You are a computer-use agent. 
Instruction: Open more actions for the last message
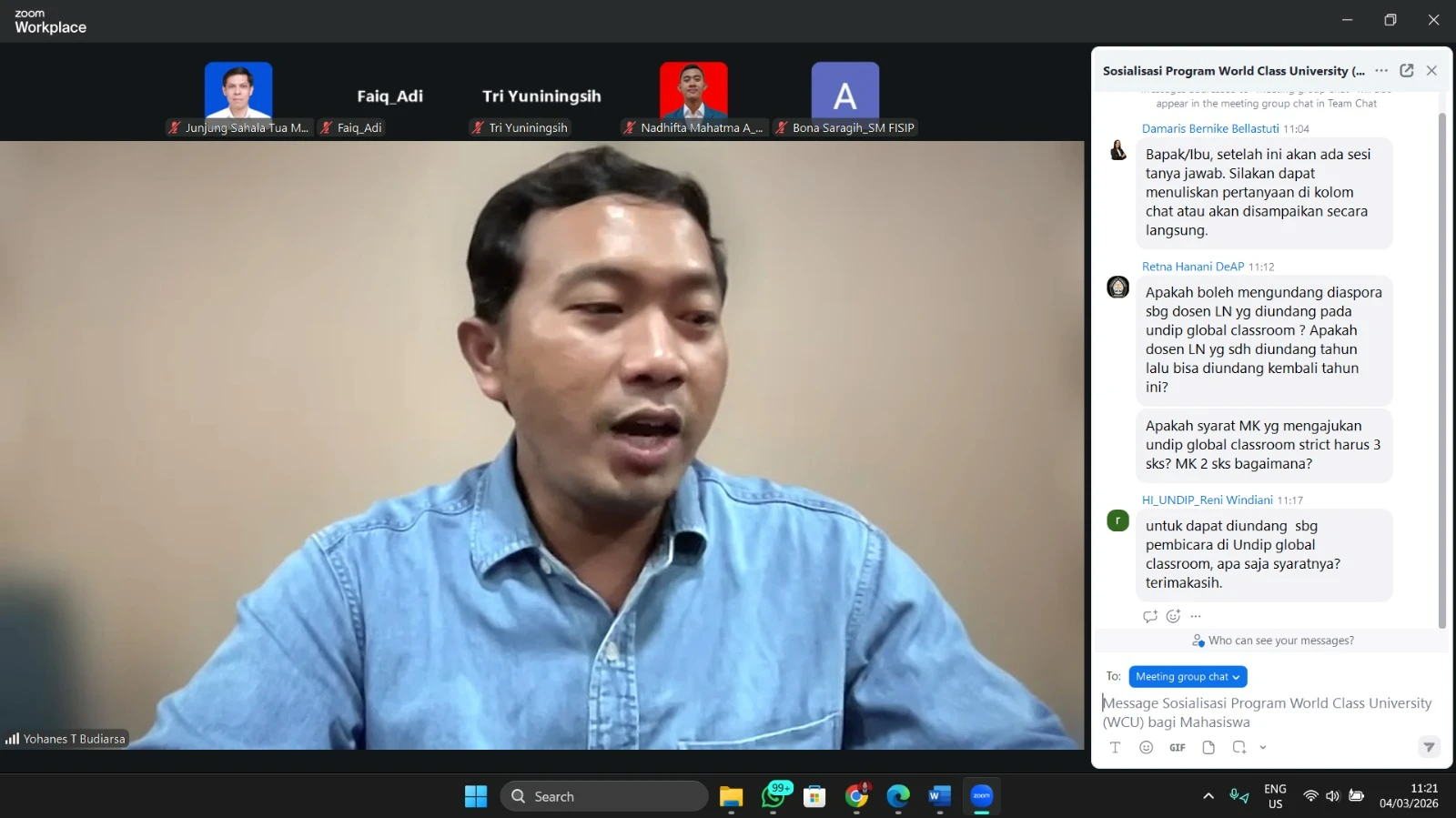point(1196,616)
